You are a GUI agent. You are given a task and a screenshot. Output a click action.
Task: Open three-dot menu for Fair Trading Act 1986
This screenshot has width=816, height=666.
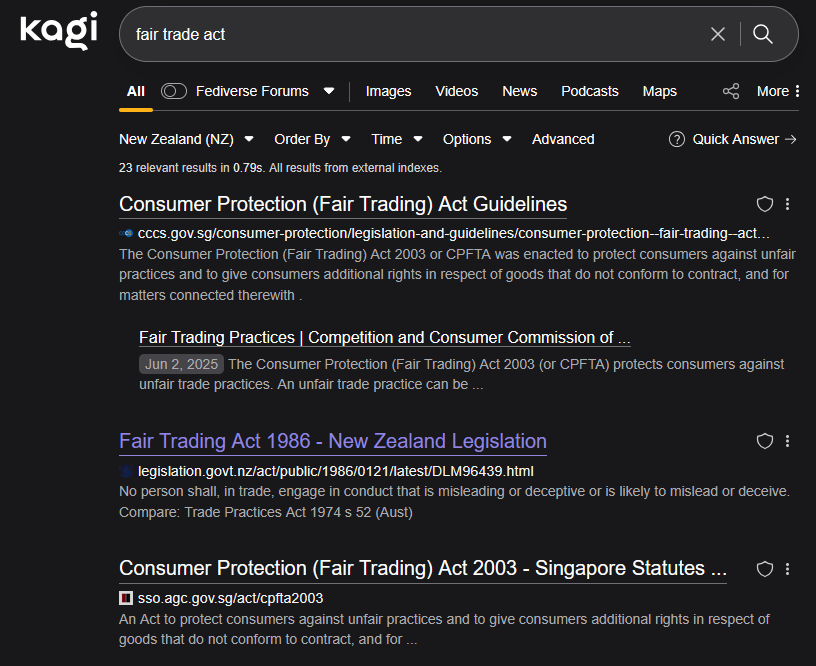788,441
